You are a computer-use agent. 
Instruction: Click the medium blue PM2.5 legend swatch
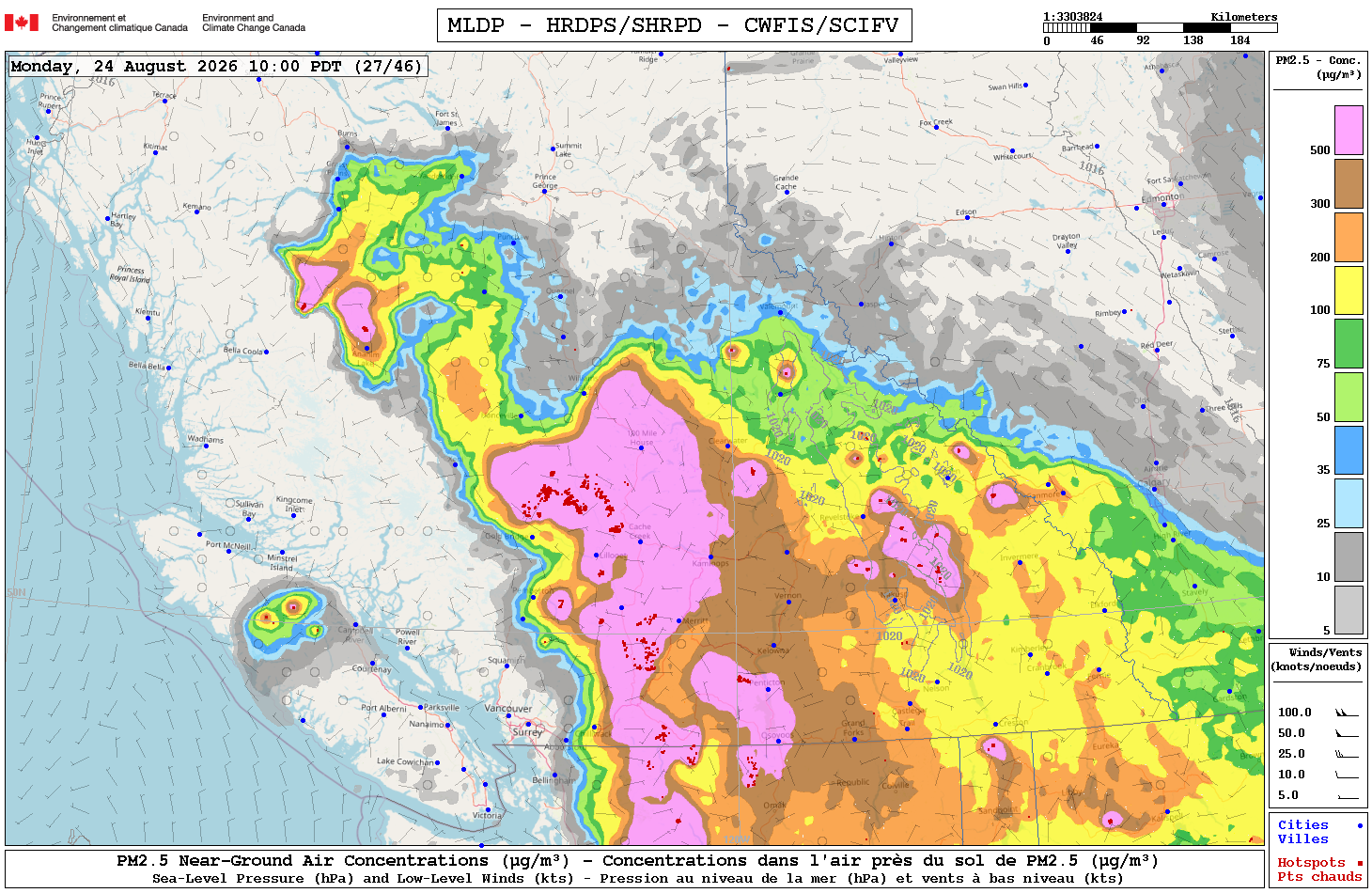coord(1349,450)
